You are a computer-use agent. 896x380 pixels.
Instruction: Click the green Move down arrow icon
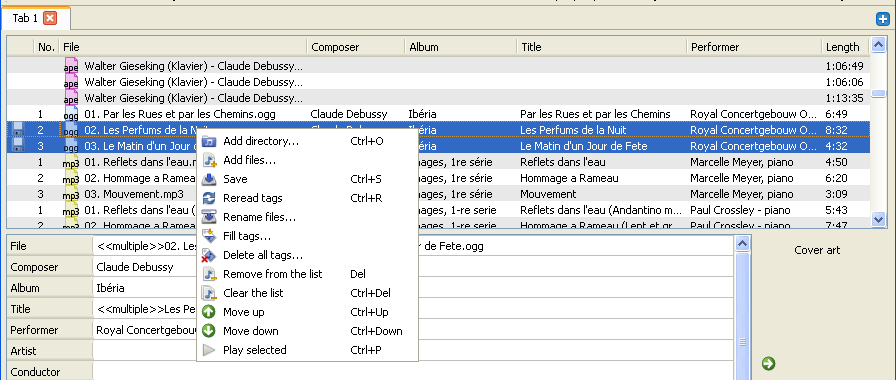(x=209, y=331)
